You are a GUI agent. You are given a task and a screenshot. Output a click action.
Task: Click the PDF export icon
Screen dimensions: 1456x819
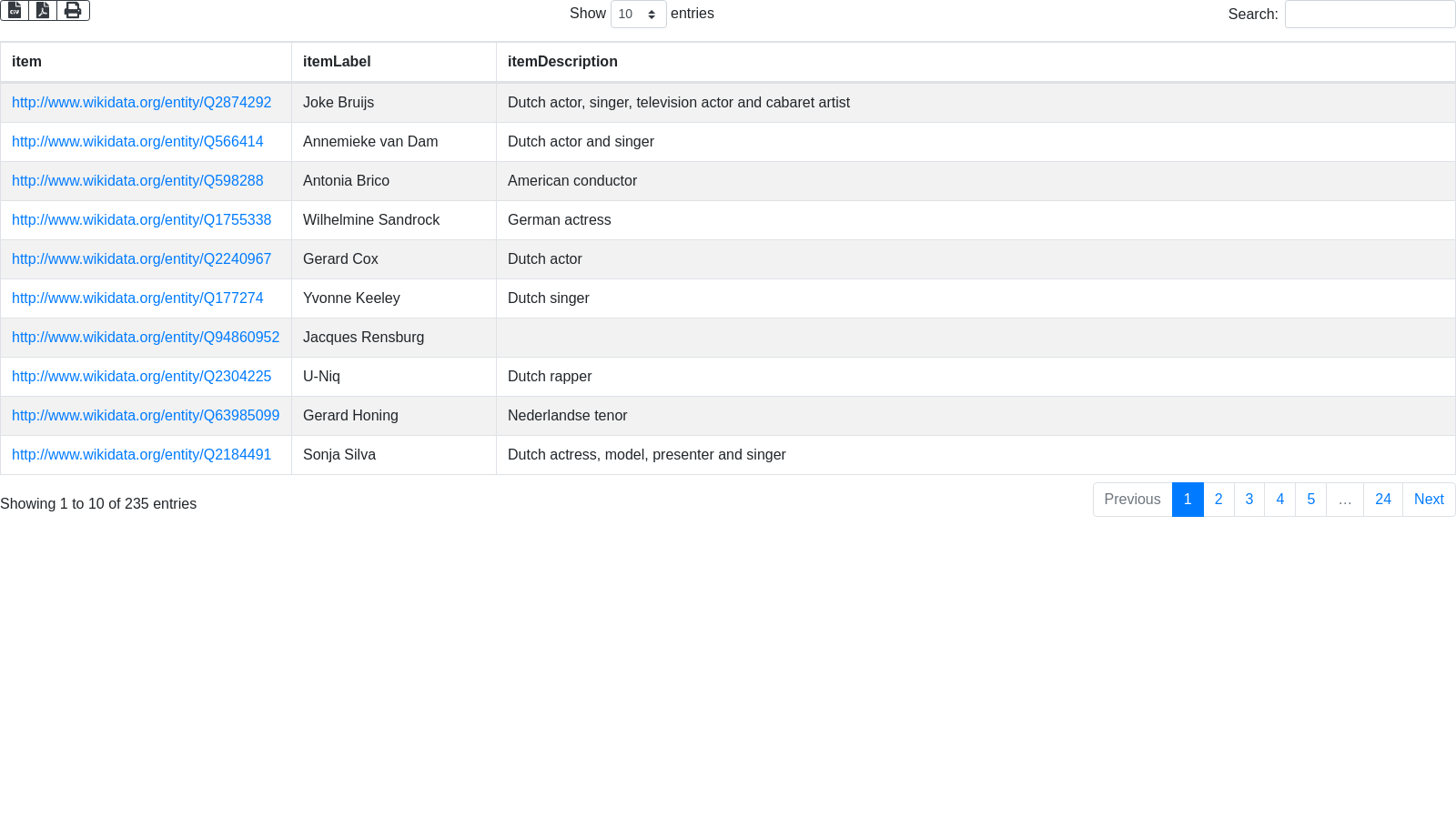point(43,10)
